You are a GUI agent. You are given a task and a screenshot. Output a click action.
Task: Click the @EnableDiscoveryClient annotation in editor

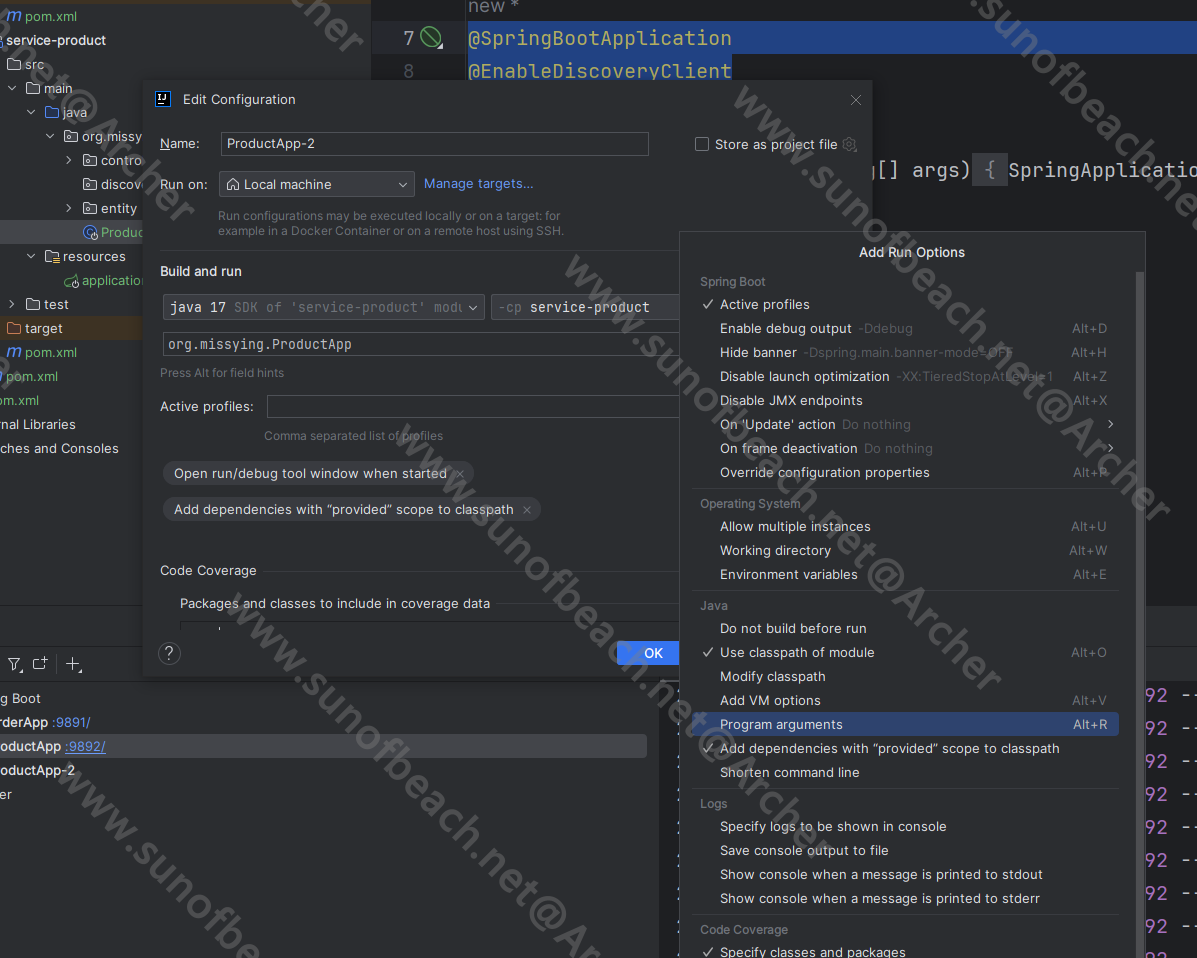pos(599,71)
